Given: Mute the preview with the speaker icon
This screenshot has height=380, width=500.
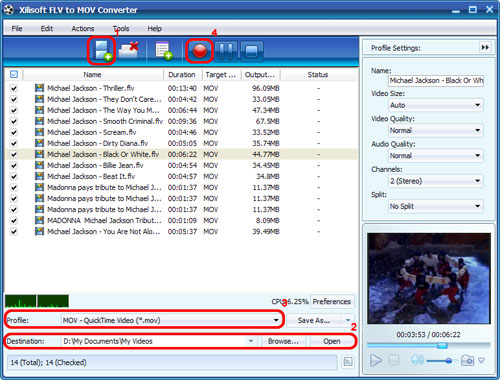Looking at the screenshot, I should (417, 360).
